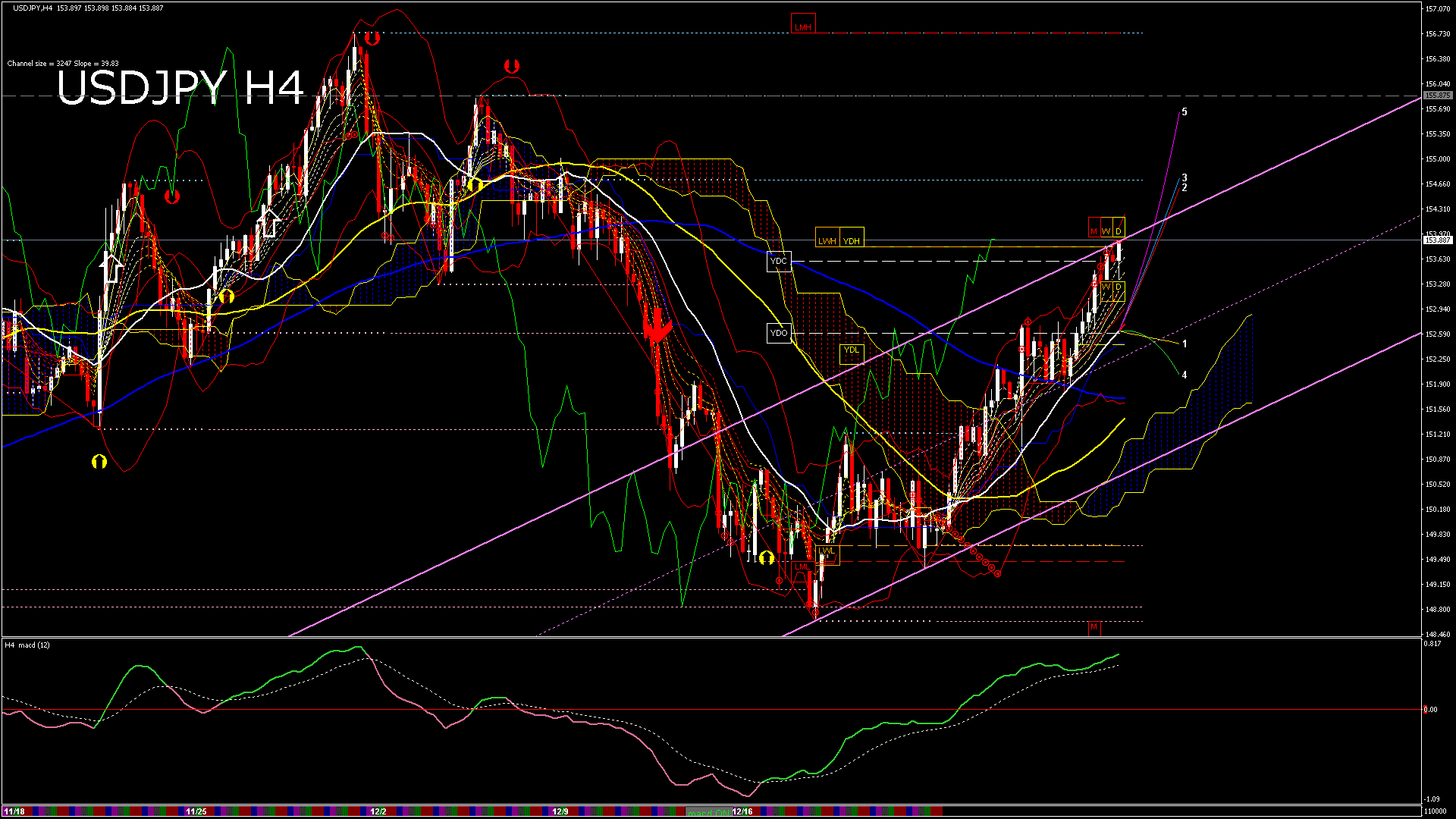Click the 11/18 date on time axis

click(x=14, y=811)
